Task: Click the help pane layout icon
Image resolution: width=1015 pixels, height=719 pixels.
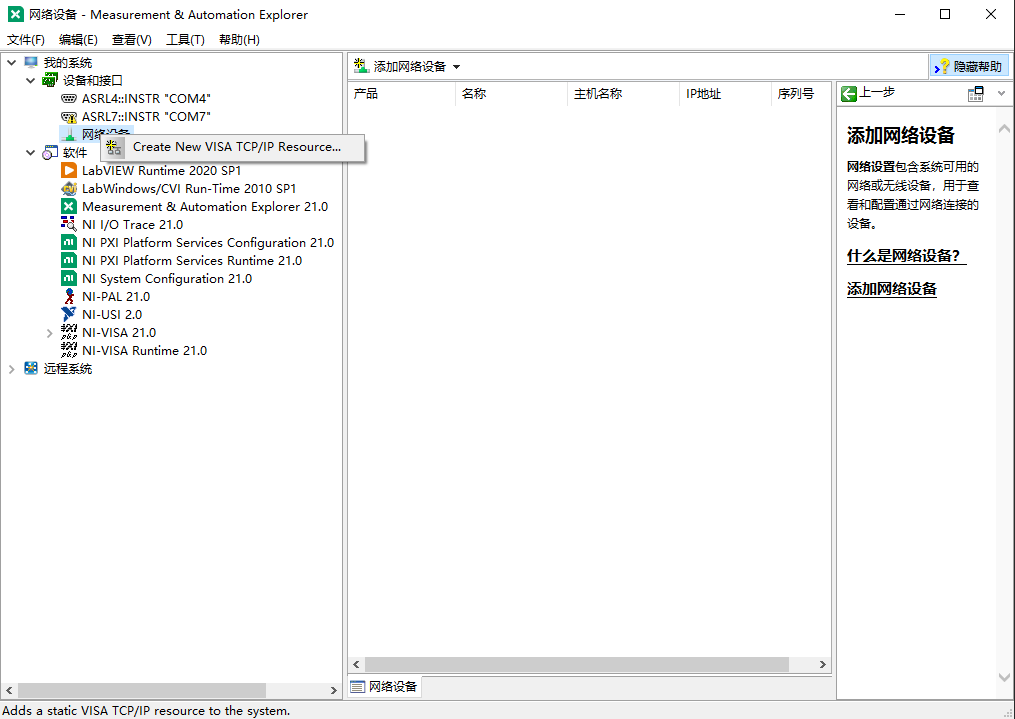Action: pyautogui.click(x=976, y=94)
